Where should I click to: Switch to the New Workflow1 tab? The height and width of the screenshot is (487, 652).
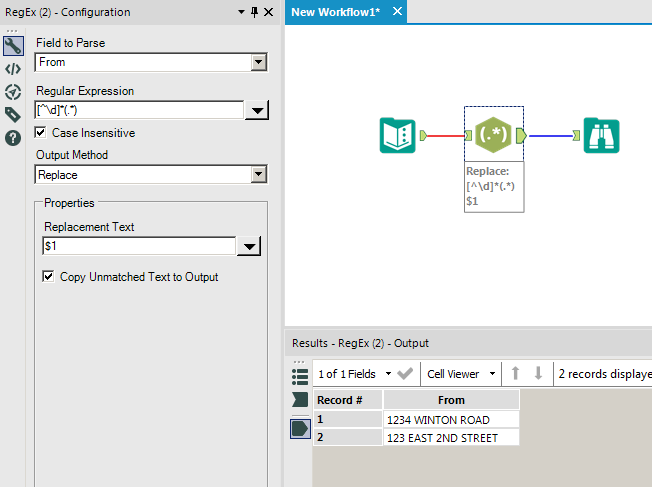[x=334, y=11]
